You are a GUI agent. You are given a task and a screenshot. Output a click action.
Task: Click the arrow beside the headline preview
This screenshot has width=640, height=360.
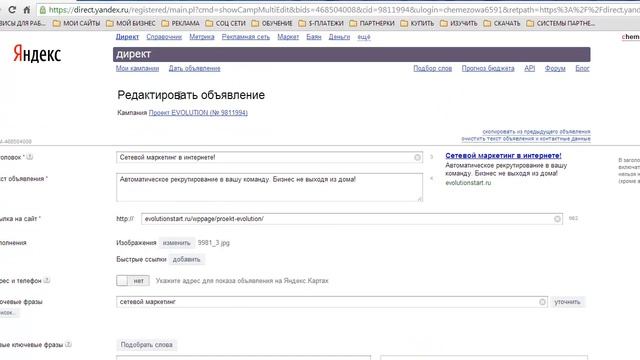[431, 157]
